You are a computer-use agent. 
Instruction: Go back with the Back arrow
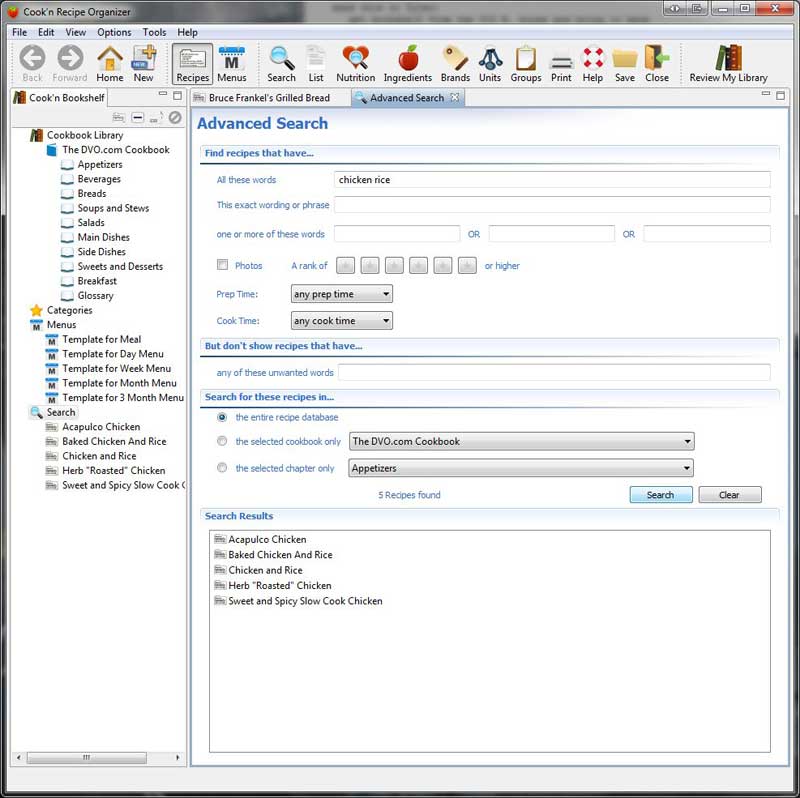(x=32, y=63)
